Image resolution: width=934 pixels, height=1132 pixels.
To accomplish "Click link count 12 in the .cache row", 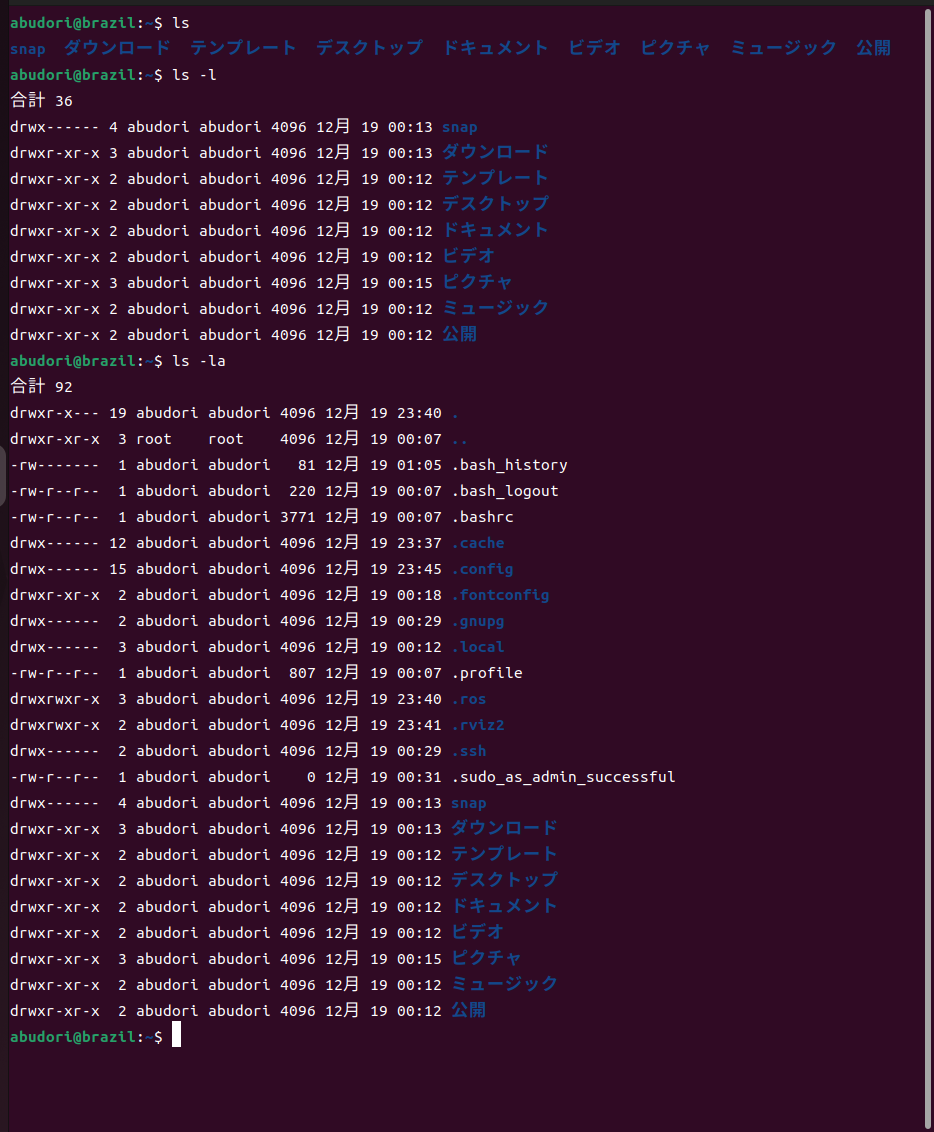I will pos(118,543).
